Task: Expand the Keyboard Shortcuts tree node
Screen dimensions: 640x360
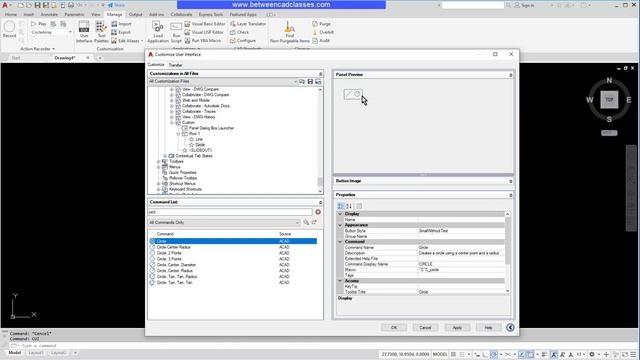Action: (158, 189)
